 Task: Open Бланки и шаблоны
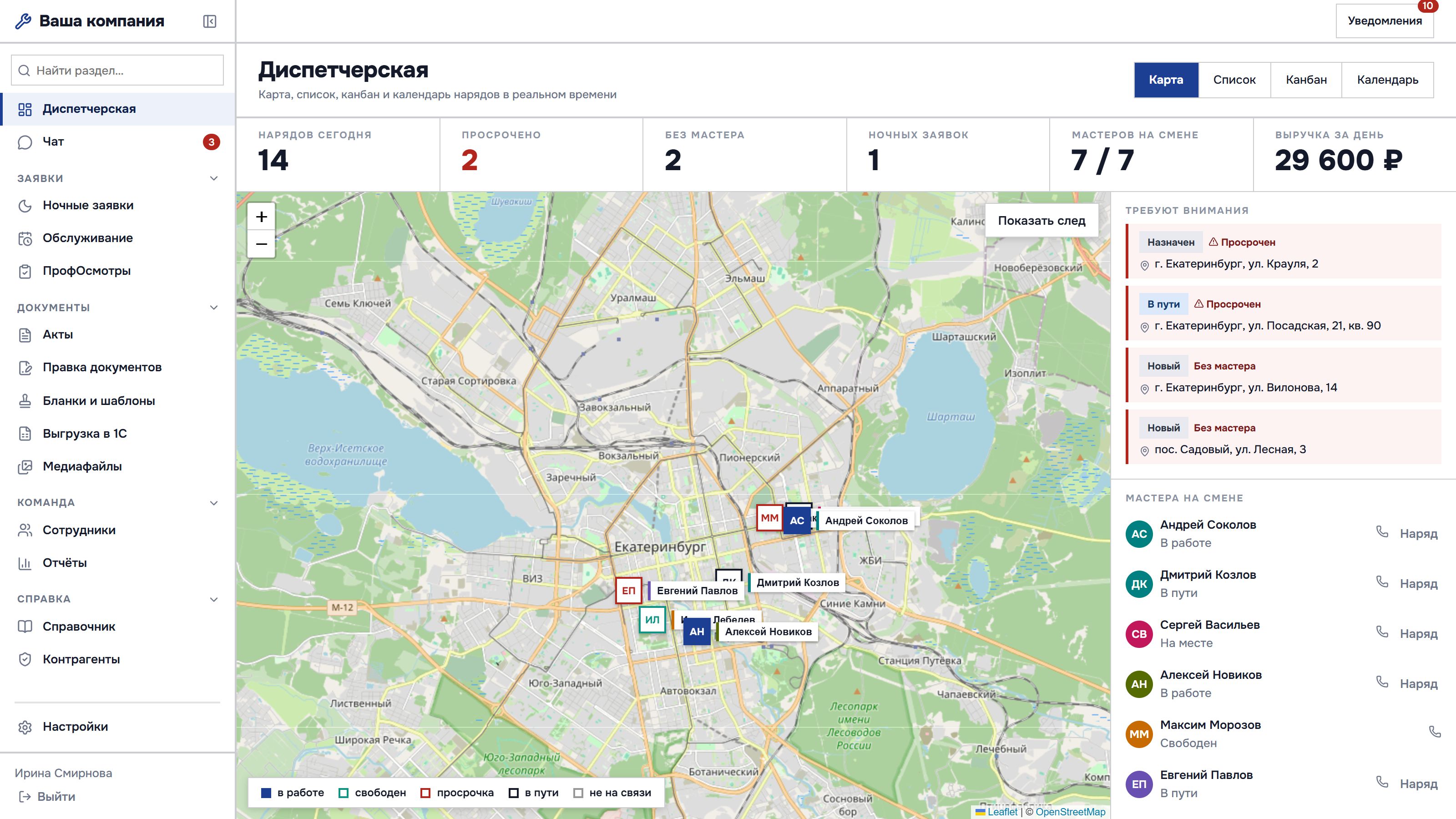117,401
